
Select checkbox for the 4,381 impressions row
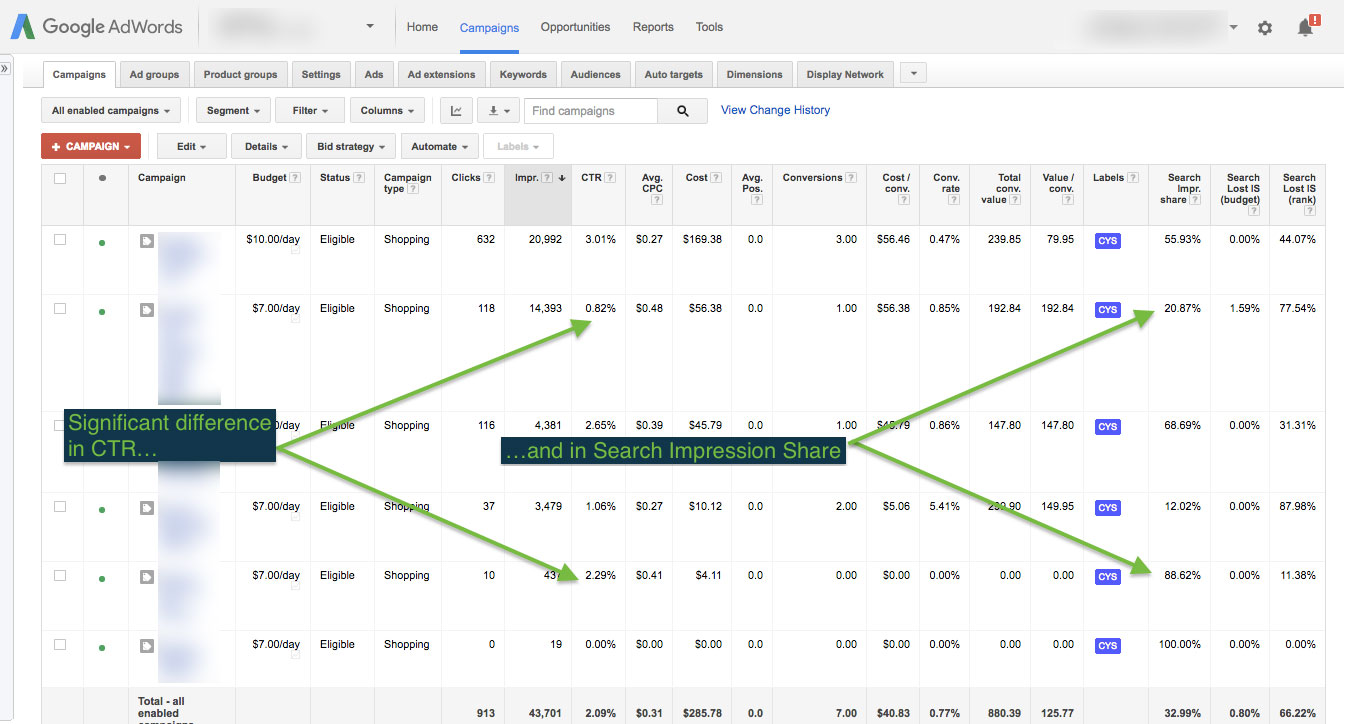(x=60, y=426)
